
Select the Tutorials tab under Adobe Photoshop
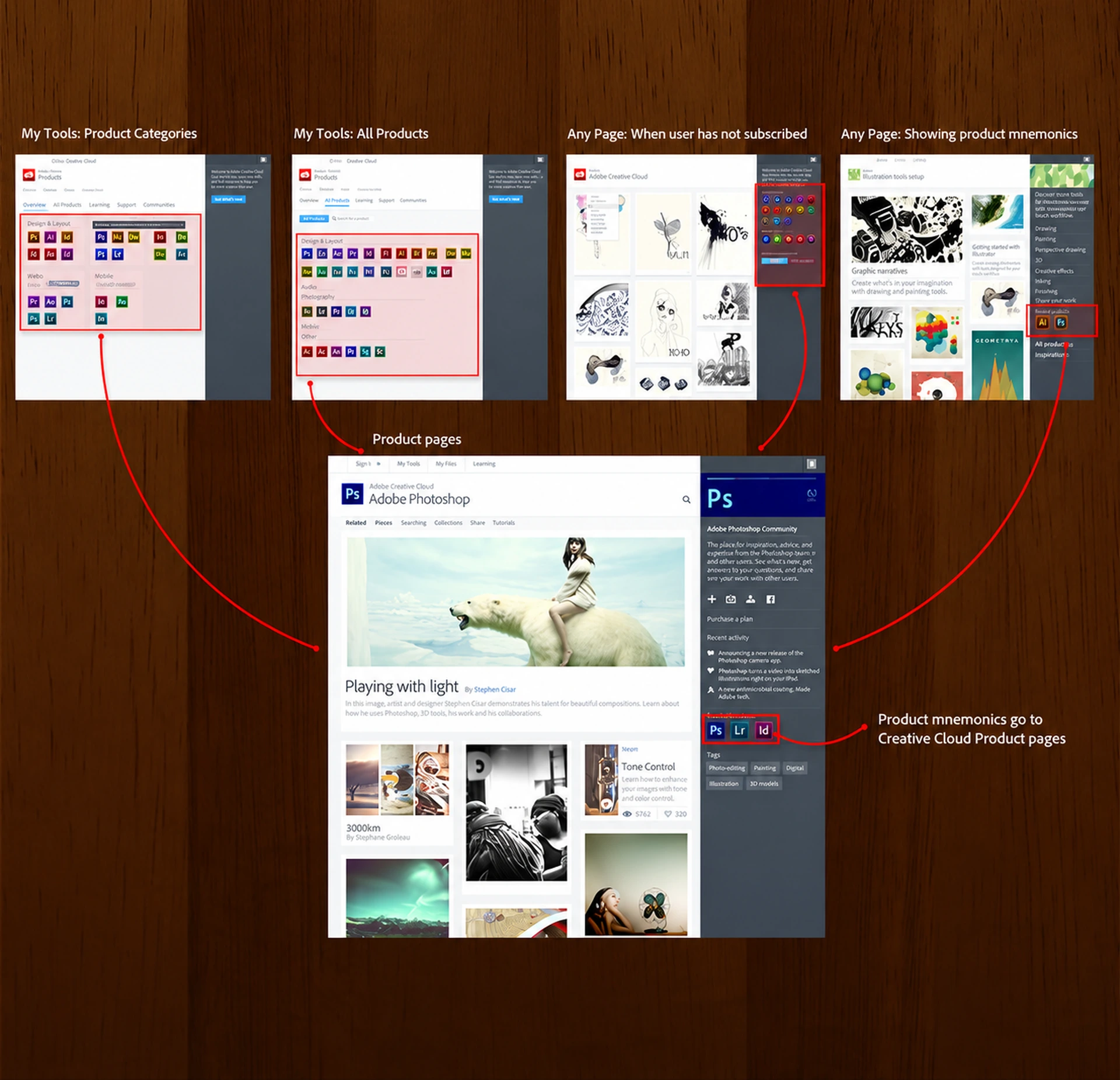coord(503,523)
